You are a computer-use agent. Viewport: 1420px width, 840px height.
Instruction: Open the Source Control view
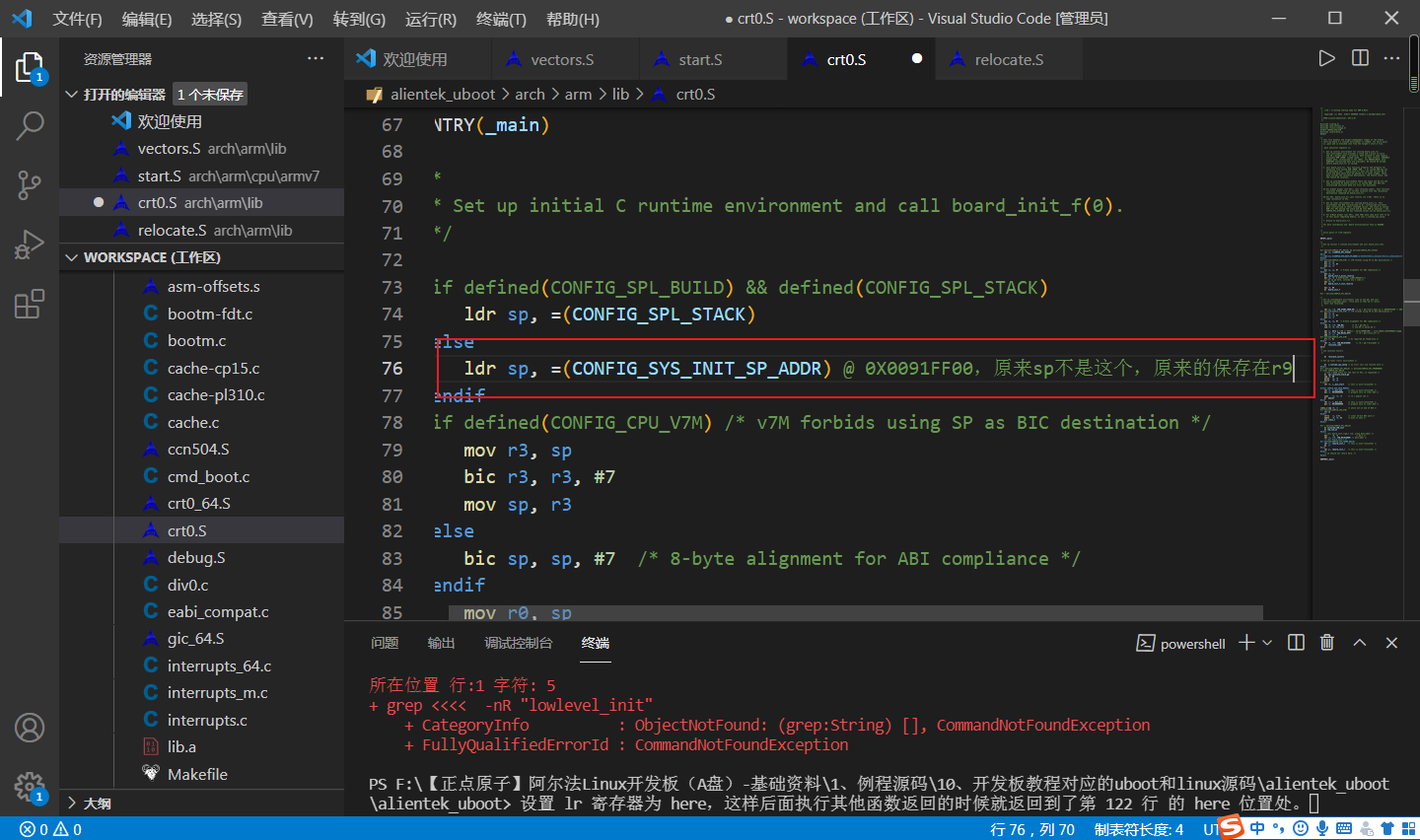click(30, 184)
